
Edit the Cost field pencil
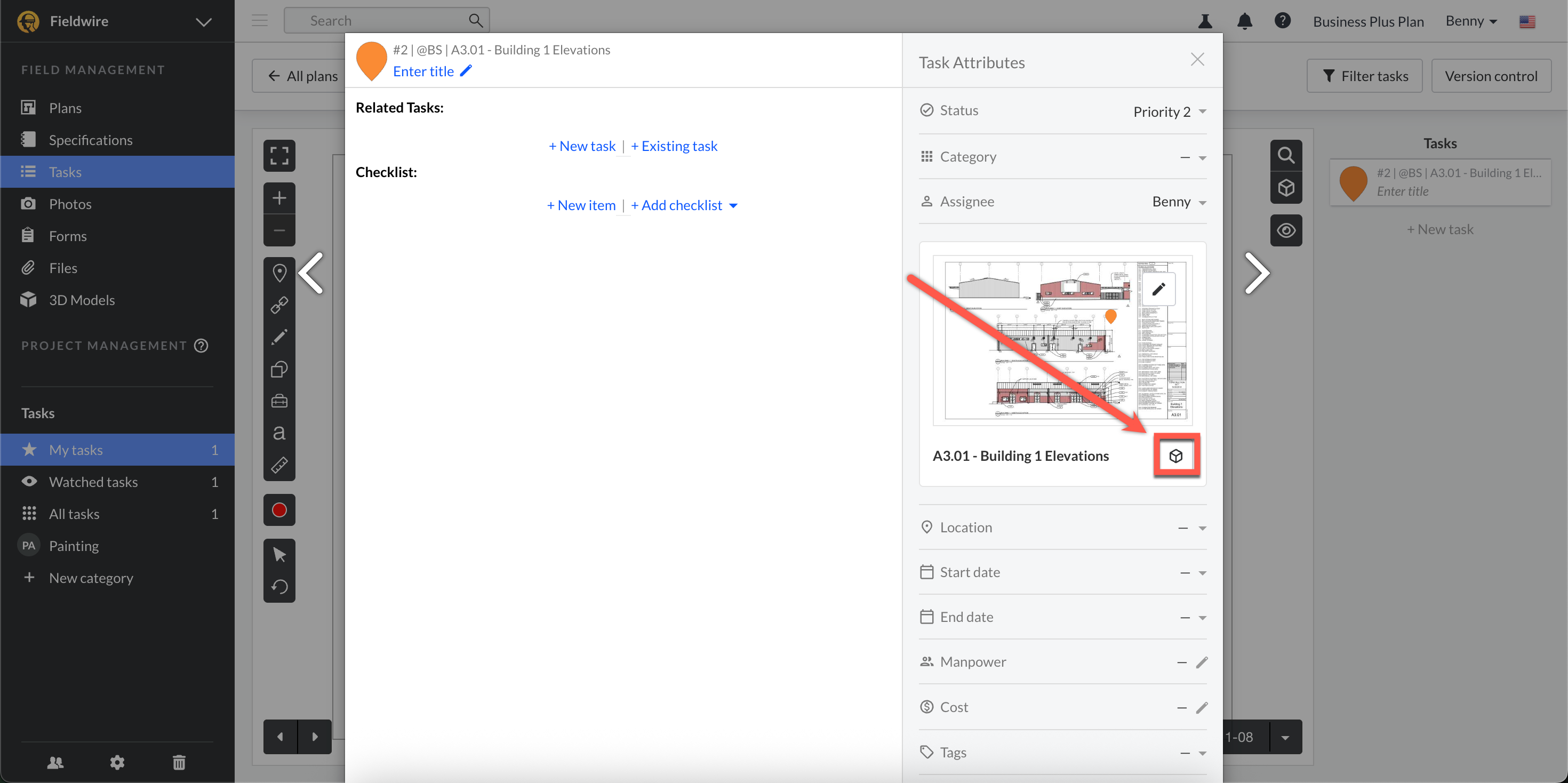coord(1201,707)
